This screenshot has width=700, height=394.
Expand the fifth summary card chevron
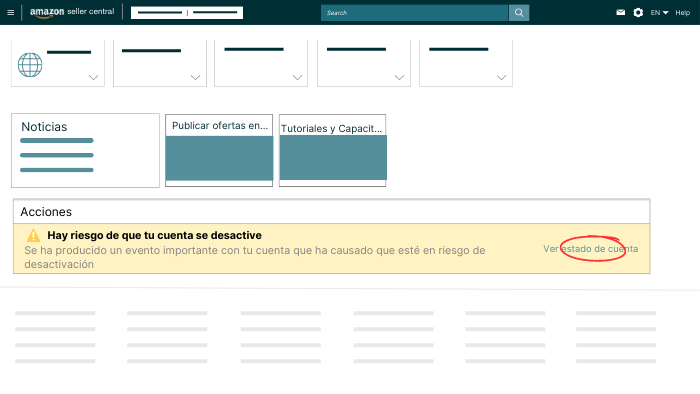(x=501, y=77)
